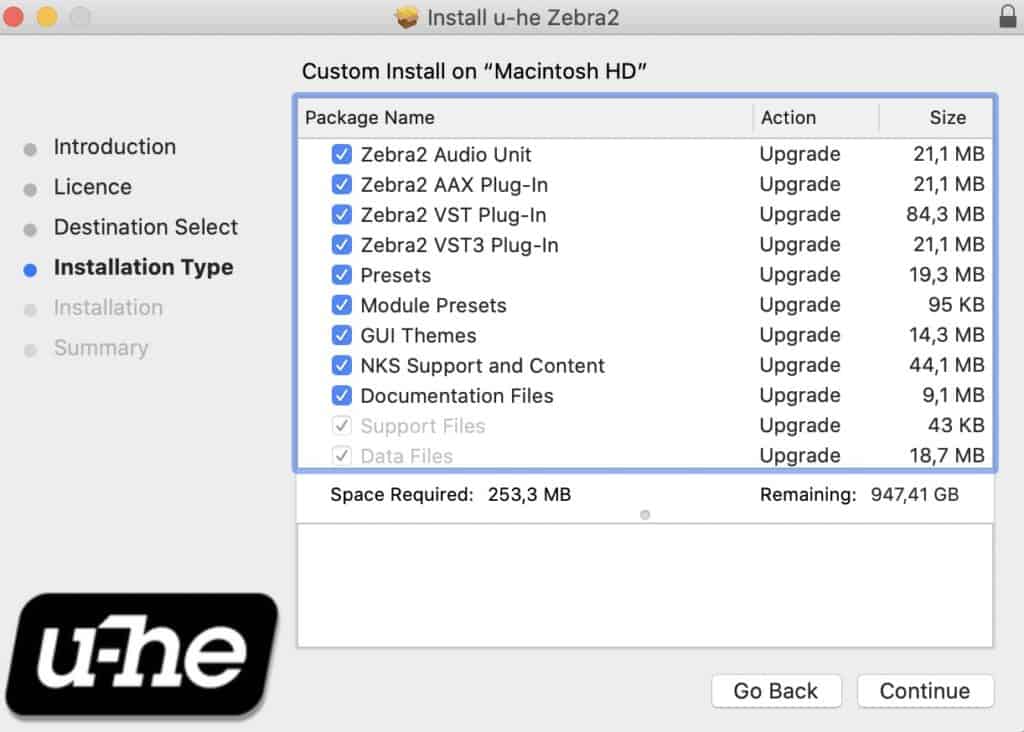Uncheck the Zebra2 Audio Unit checkbox
The height and width of the screenshot is (732, 1024).
[x=342, y=154]
